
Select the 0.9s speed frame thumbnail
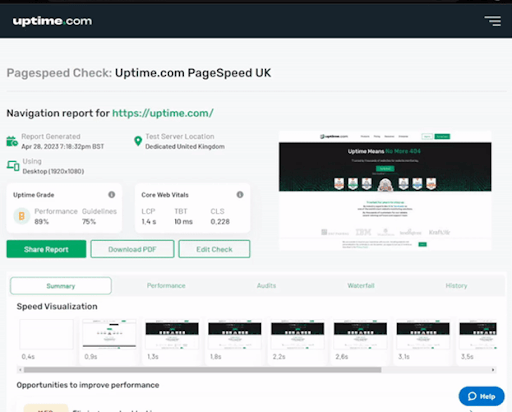coord(109,334)
